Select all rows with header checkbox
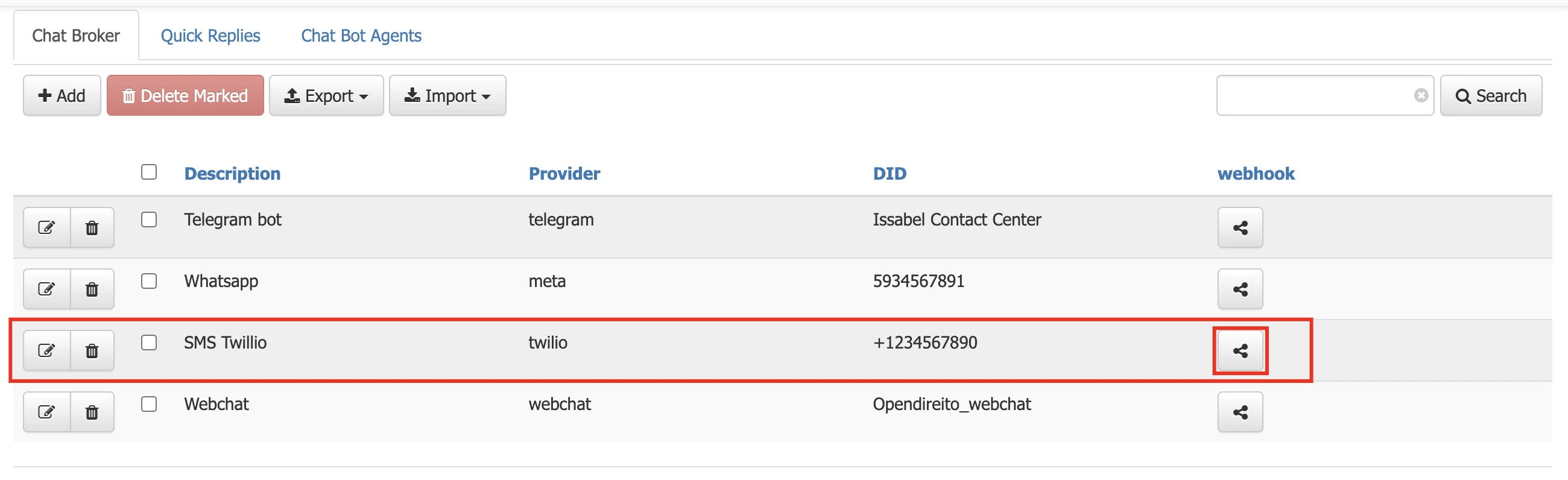This screenshot has width=1568, height=480. click(148, 172)
